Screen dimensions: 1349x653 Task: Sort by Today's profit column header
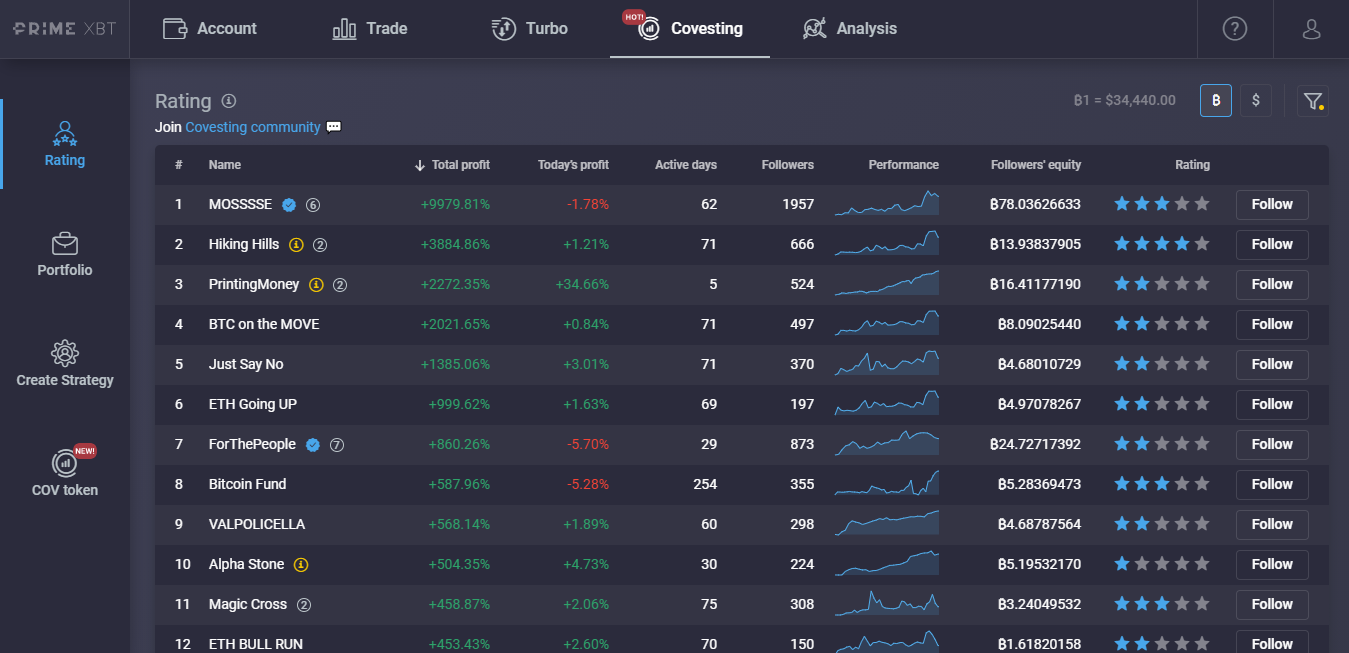point(573,165)
